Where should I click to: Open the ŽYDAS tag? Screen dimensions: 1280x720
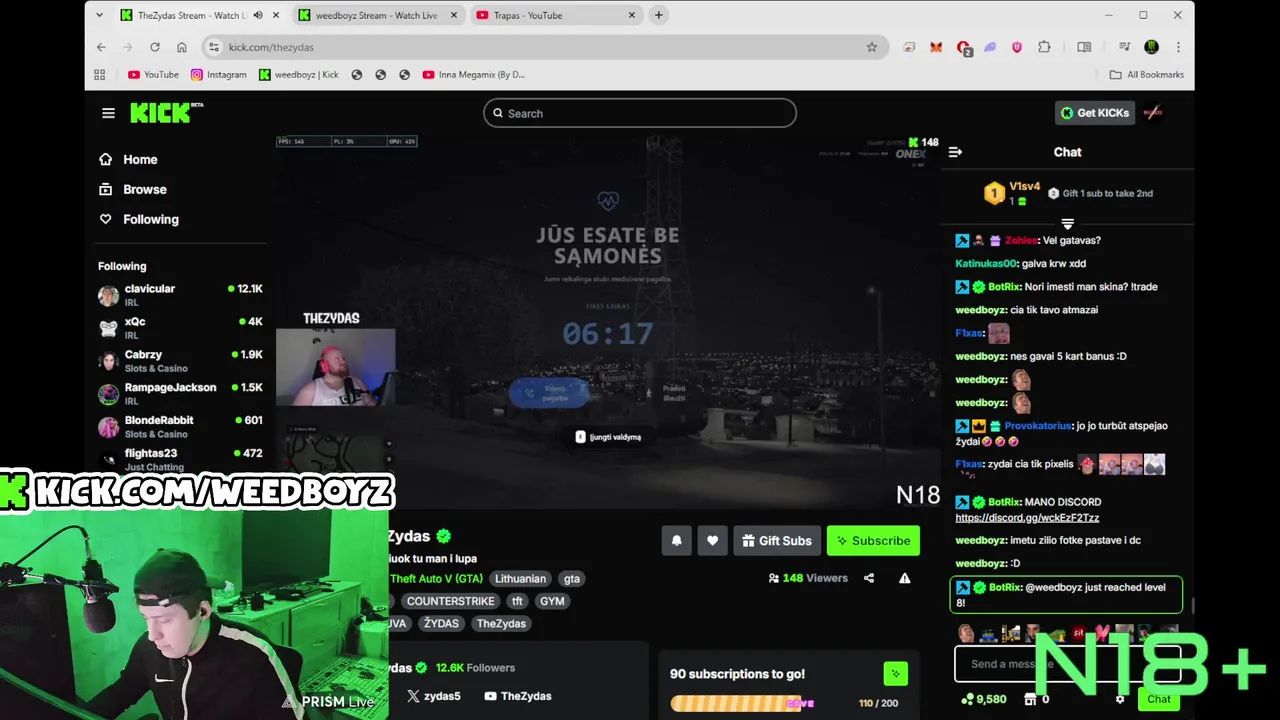pyautogui.click(x=440, y=623)
